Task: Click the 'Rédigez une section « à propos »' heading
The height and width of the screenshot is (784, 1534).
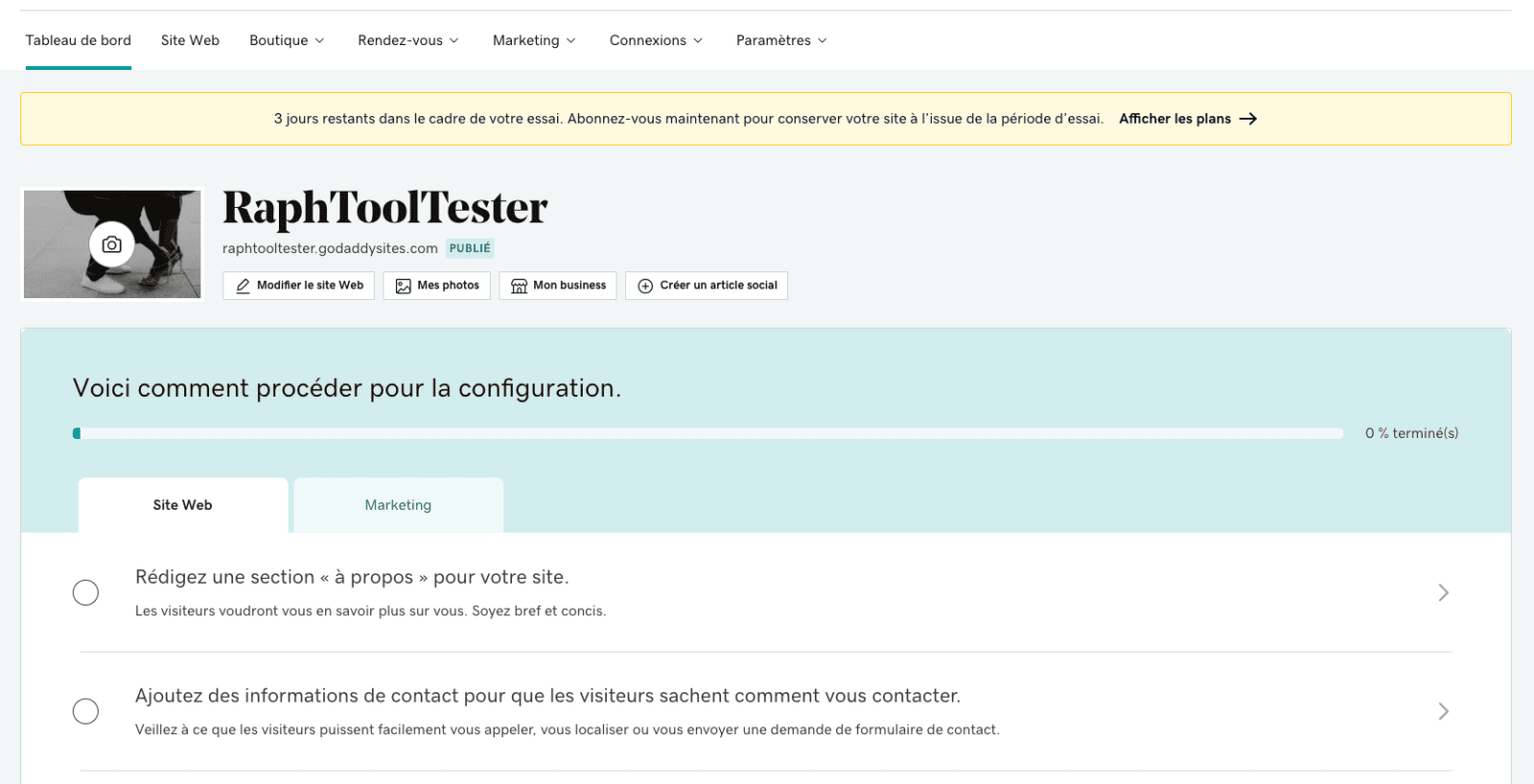Action: click(352, 577)
